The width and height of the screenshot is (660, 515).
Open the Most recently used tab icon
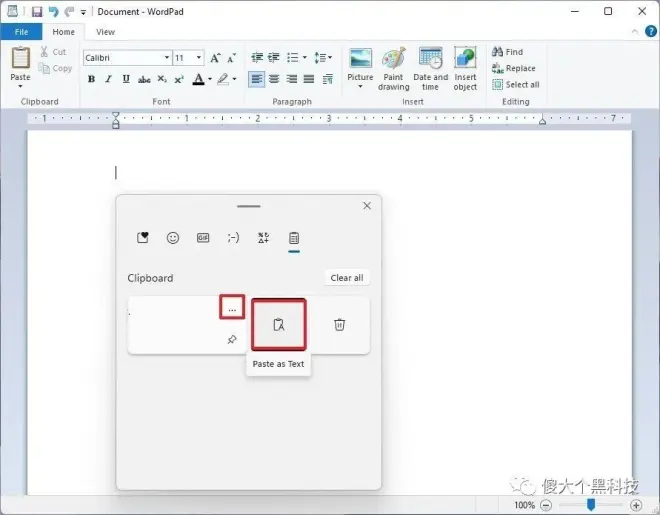pos(143,238)
